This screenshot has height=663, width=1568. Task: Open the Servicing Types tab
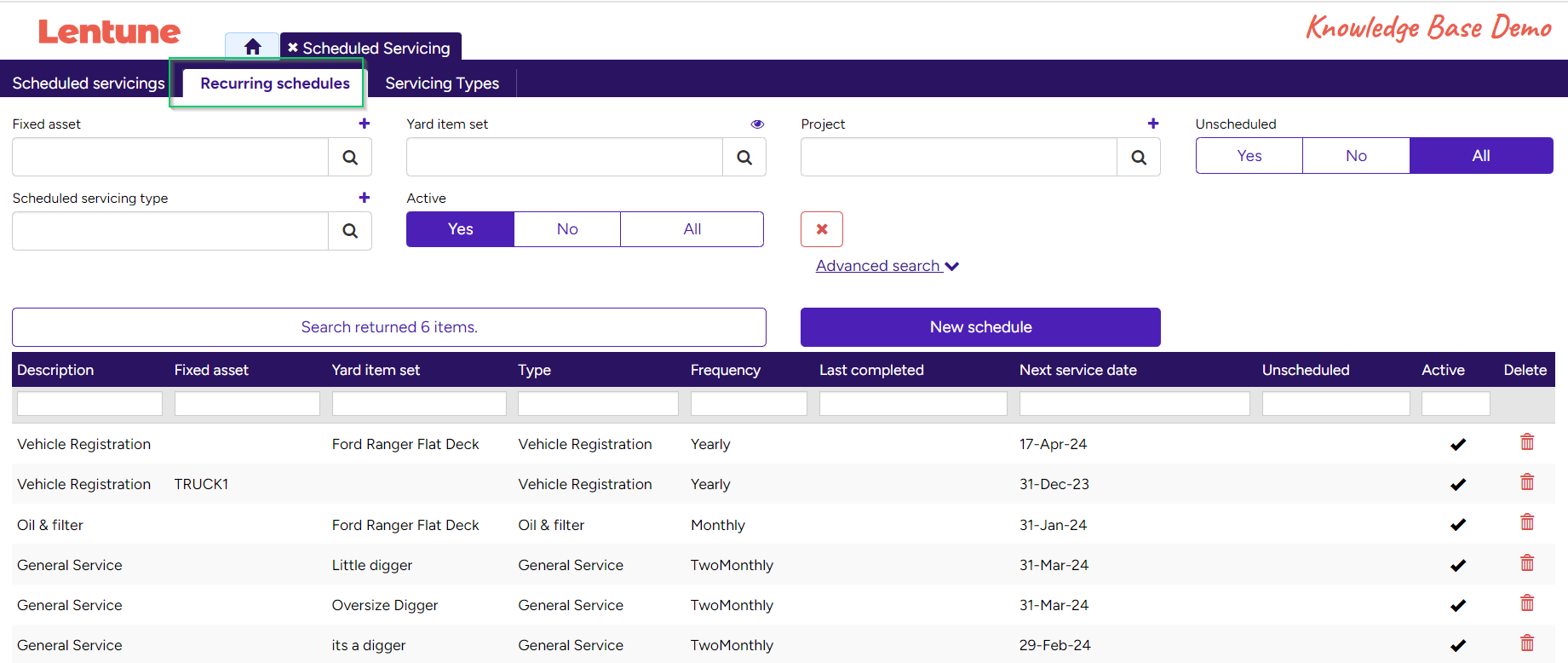[x=442, y=84]
